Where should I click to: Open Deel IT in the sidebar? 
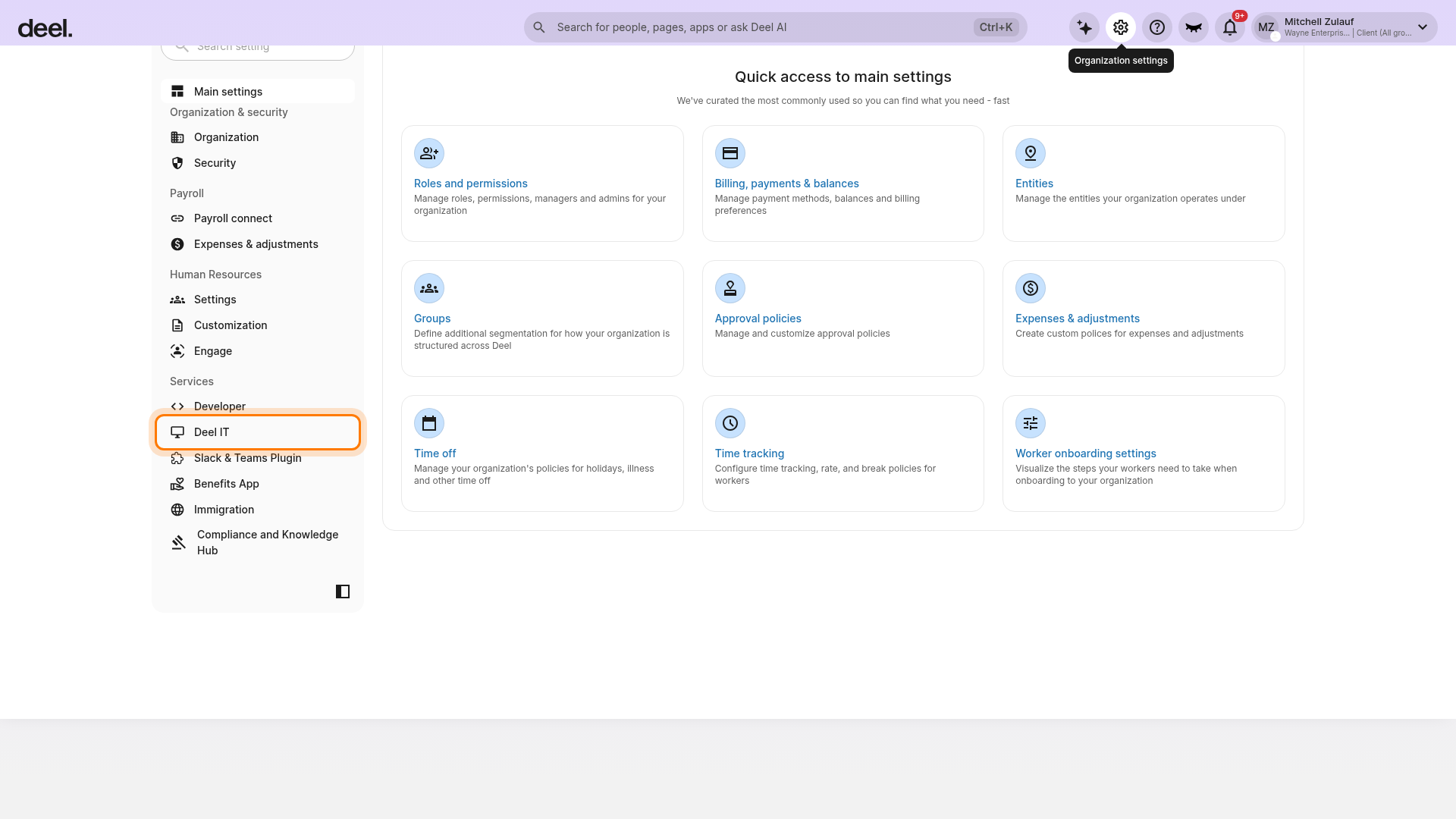click(x=258, y=432)
